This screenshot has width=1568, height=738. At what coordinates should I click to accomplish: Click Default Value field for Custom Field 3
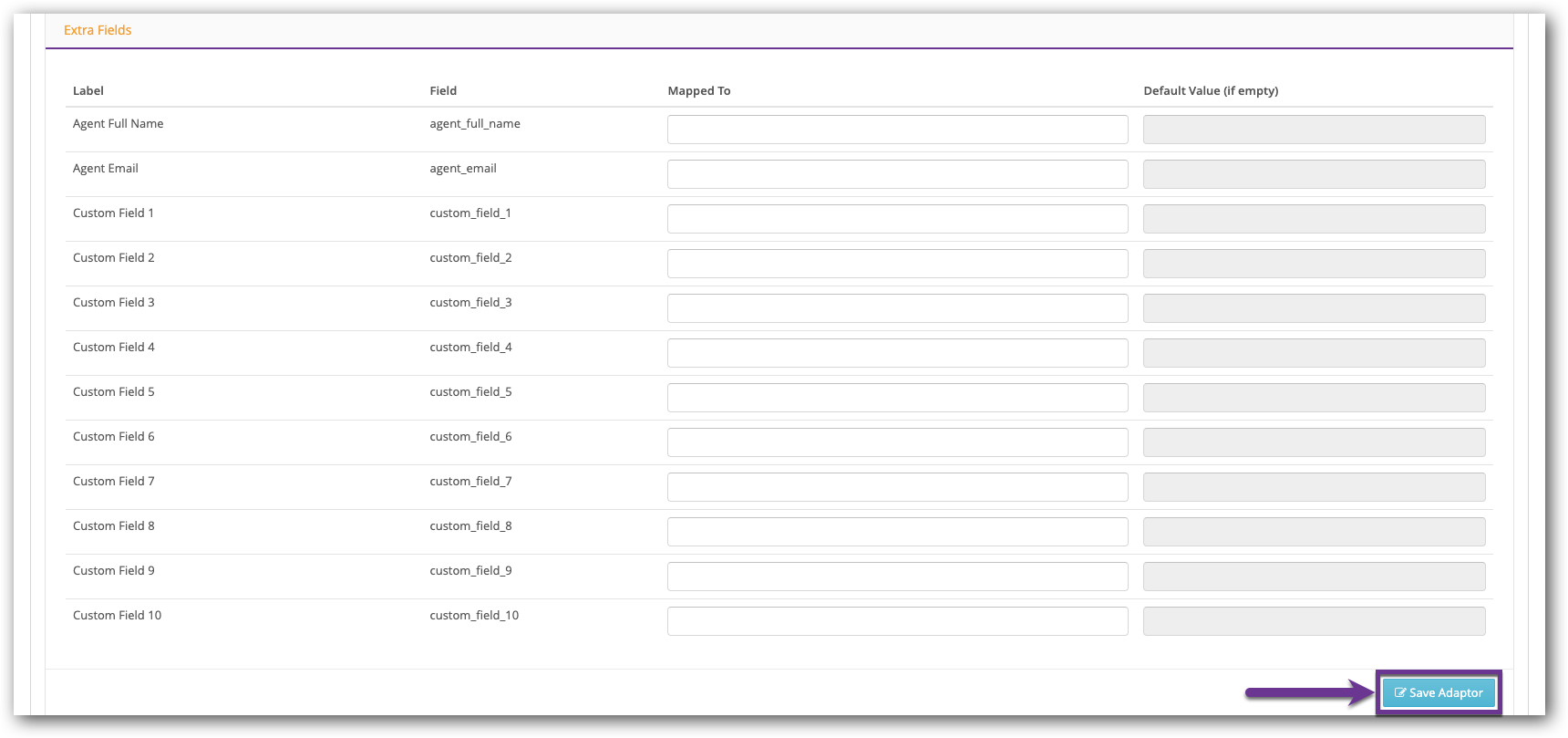click(1315, 308)
